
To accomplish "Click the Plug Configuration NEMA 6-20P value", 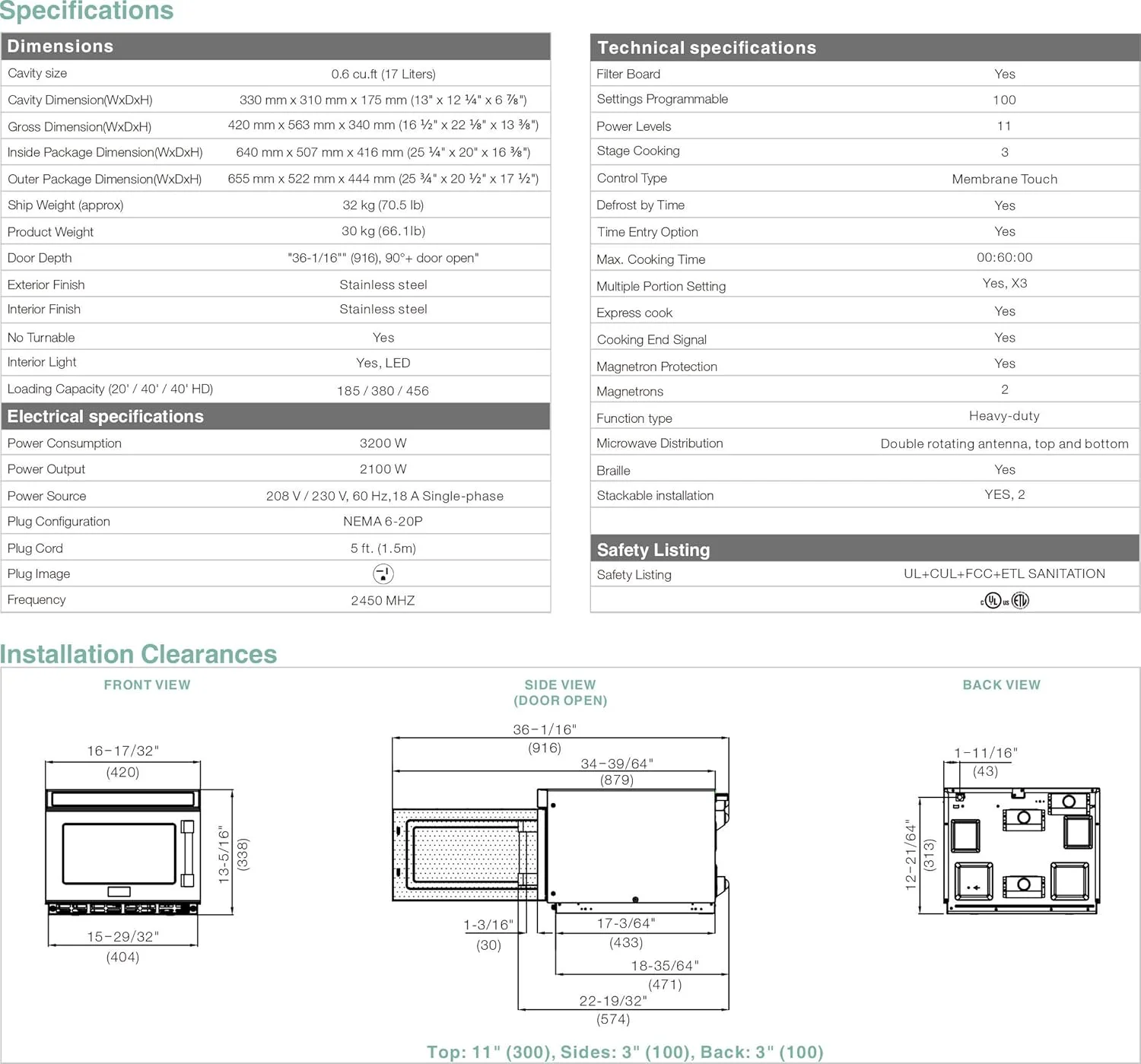I will click(x=383, y=521).
